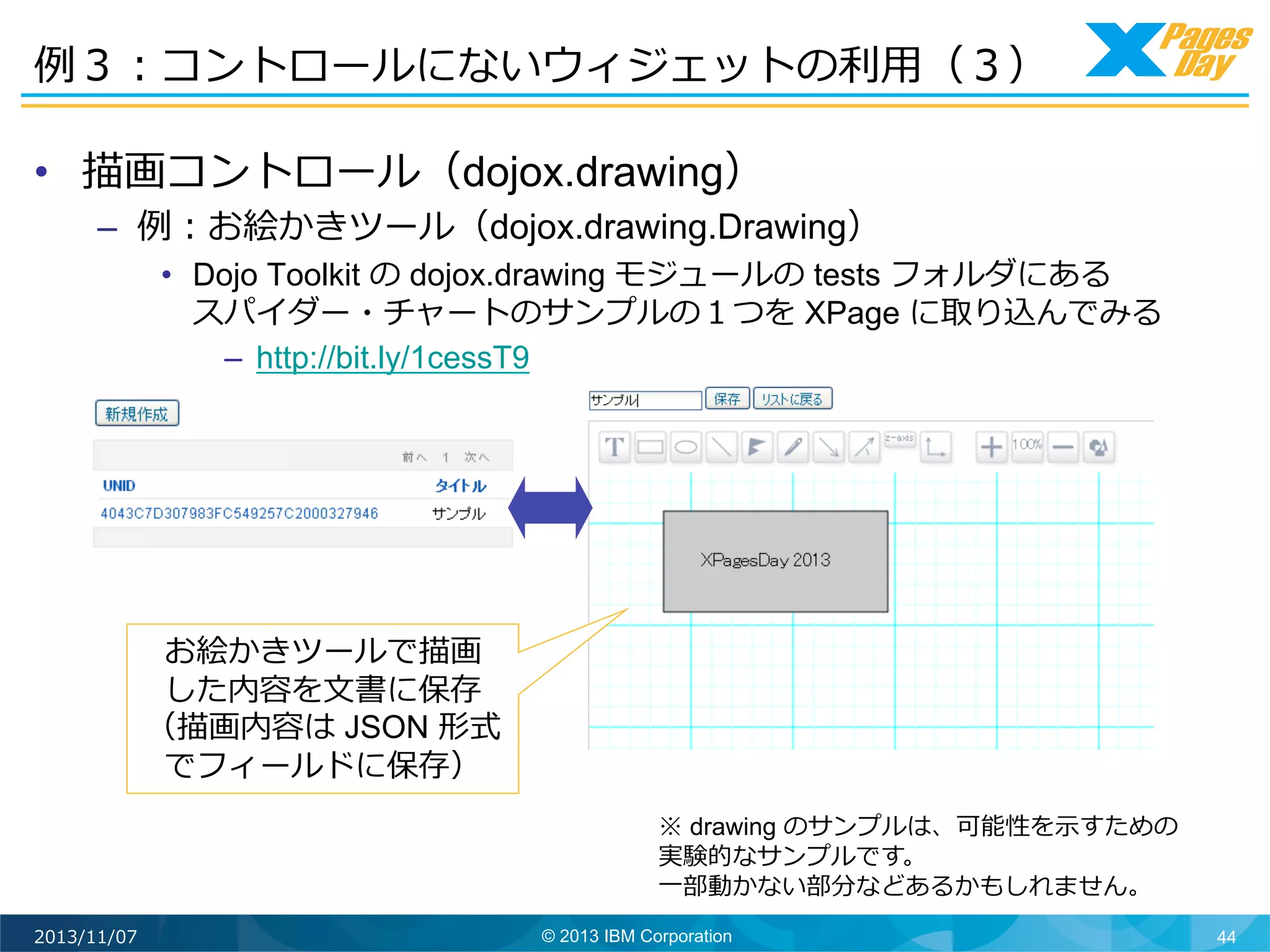Click the date 2013/11/07 in footer
Image resolution: width=1270 pixels, height=952 pixels.
point(86,937)
